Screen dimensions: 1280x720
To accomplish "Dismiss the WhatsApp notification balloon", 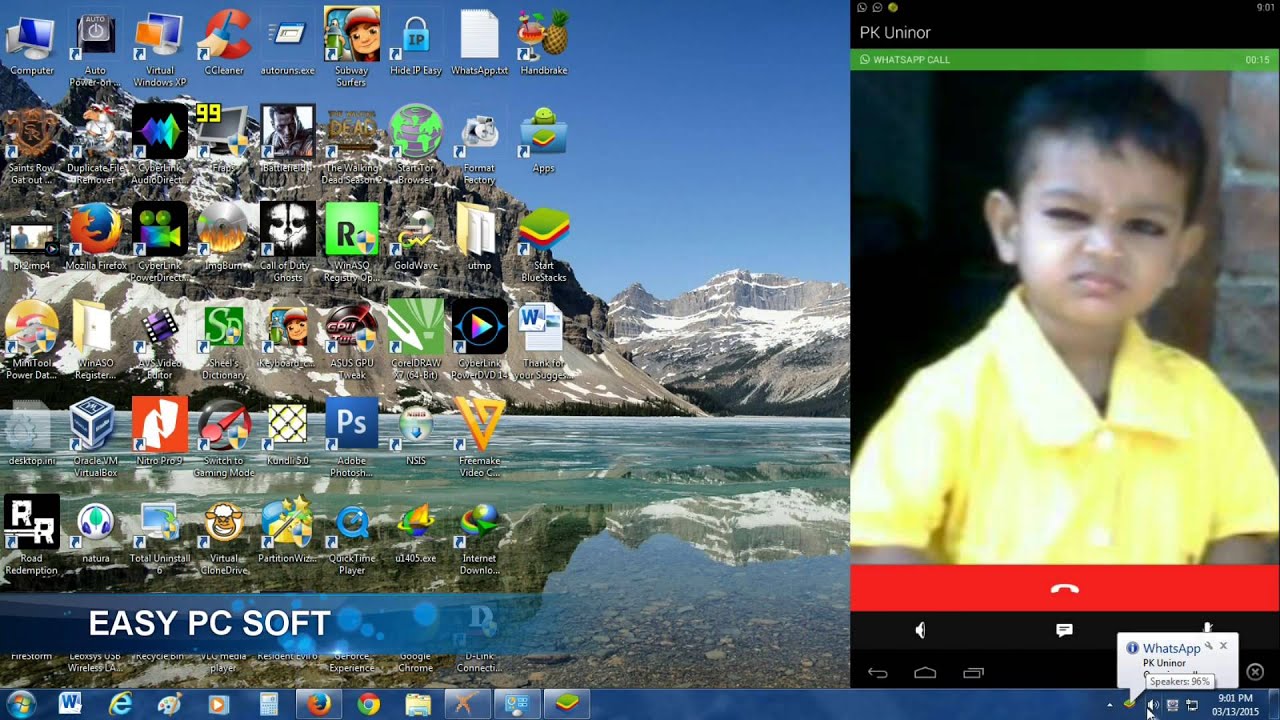I will (x=1223, y=647).
